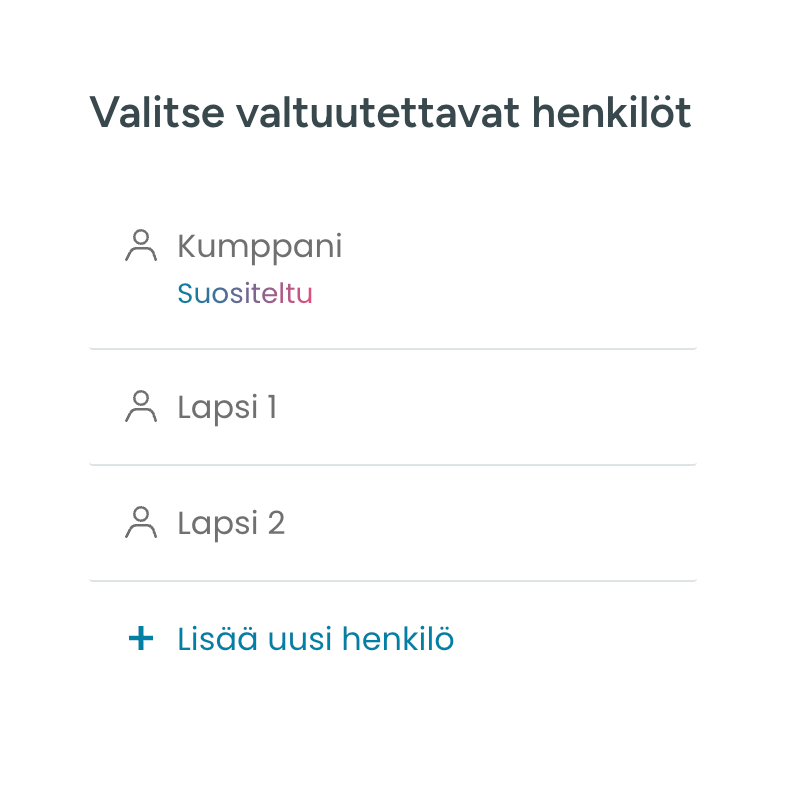Click the Valitse valtuutettavat henkilöt heading

[390, 113]
